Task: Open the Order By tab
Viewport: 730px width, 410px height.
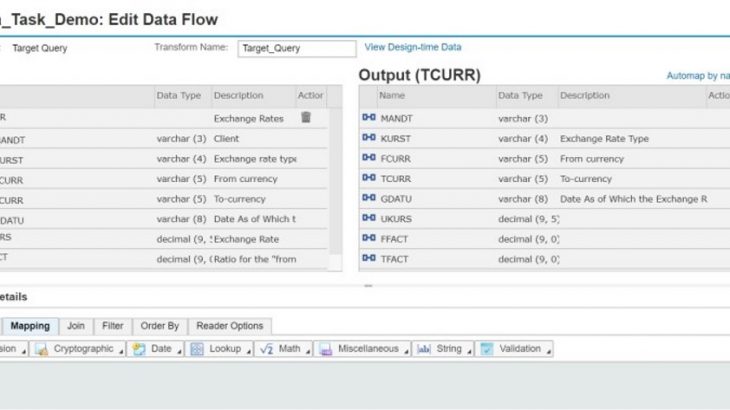Action: pyautogui.click(x=160, y=326)
